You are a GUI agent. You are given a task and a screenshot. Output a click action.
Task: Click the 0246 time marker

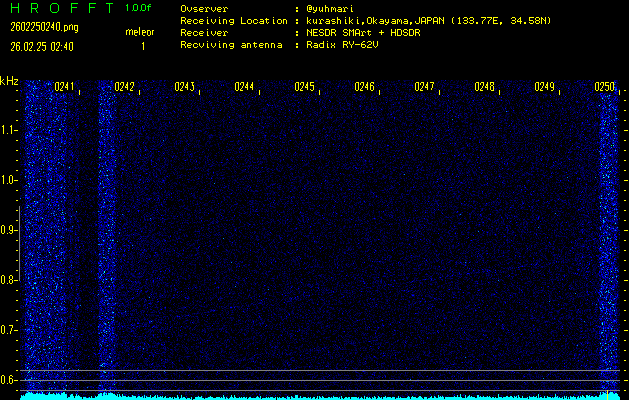pos(365,87)
